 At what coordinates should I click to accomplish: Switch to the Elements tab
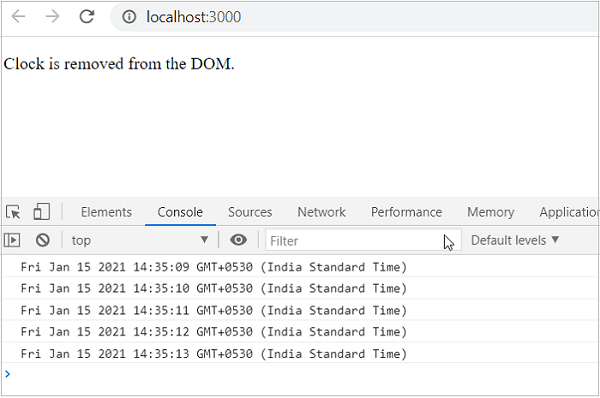coord(106,212)
